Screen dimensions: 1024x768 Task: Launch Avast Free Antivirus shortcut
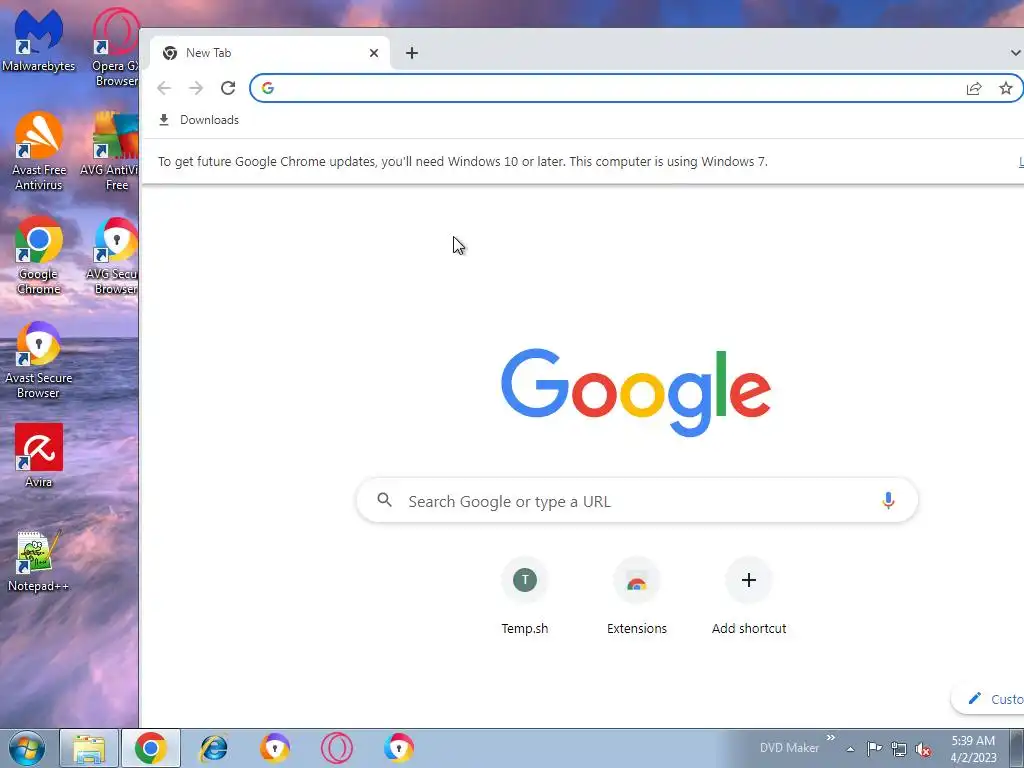[x=39, y=151]
